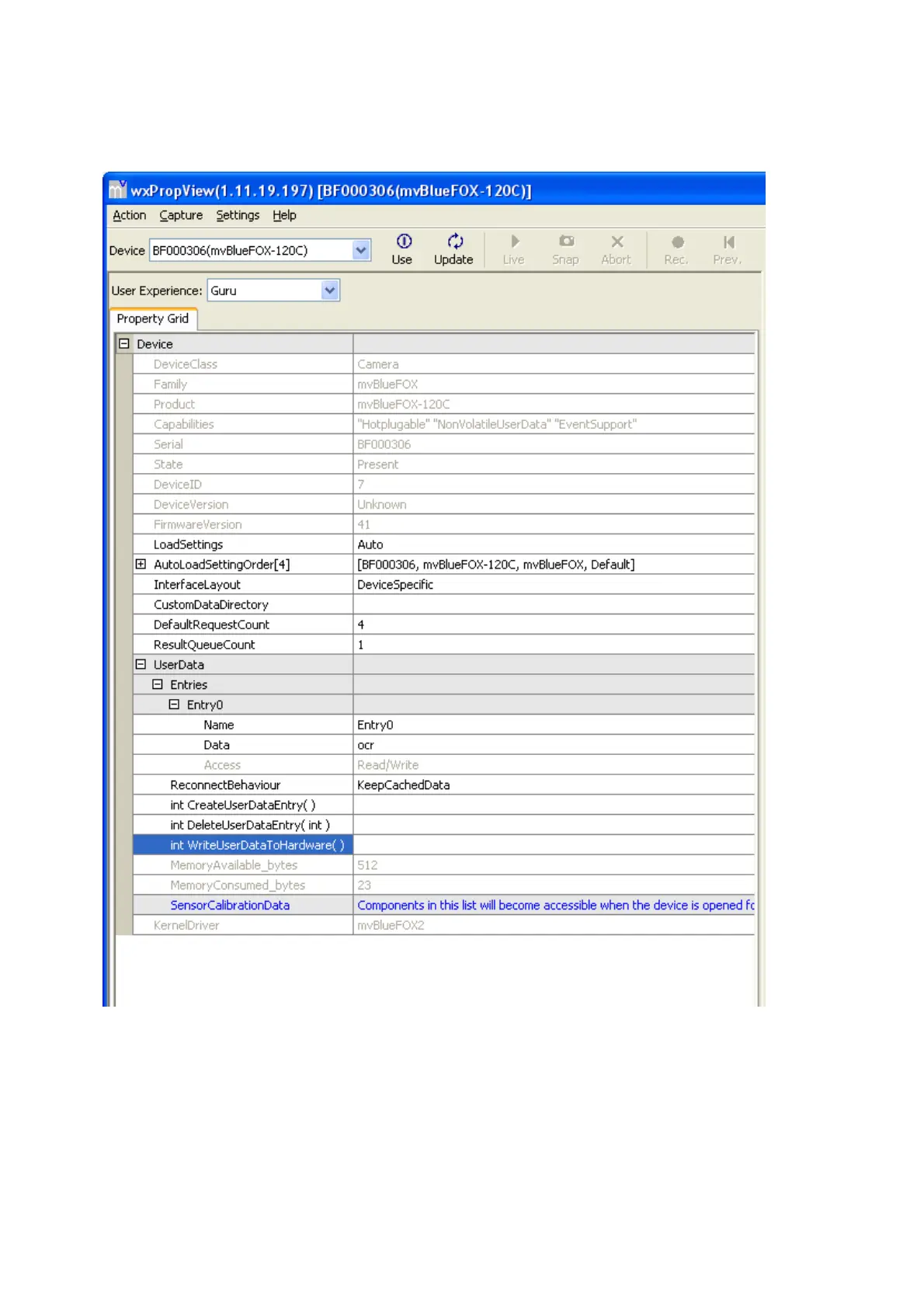Select the Property Grid tab
This screenshot has width=924, height=1308.
[x=153, y=318]
